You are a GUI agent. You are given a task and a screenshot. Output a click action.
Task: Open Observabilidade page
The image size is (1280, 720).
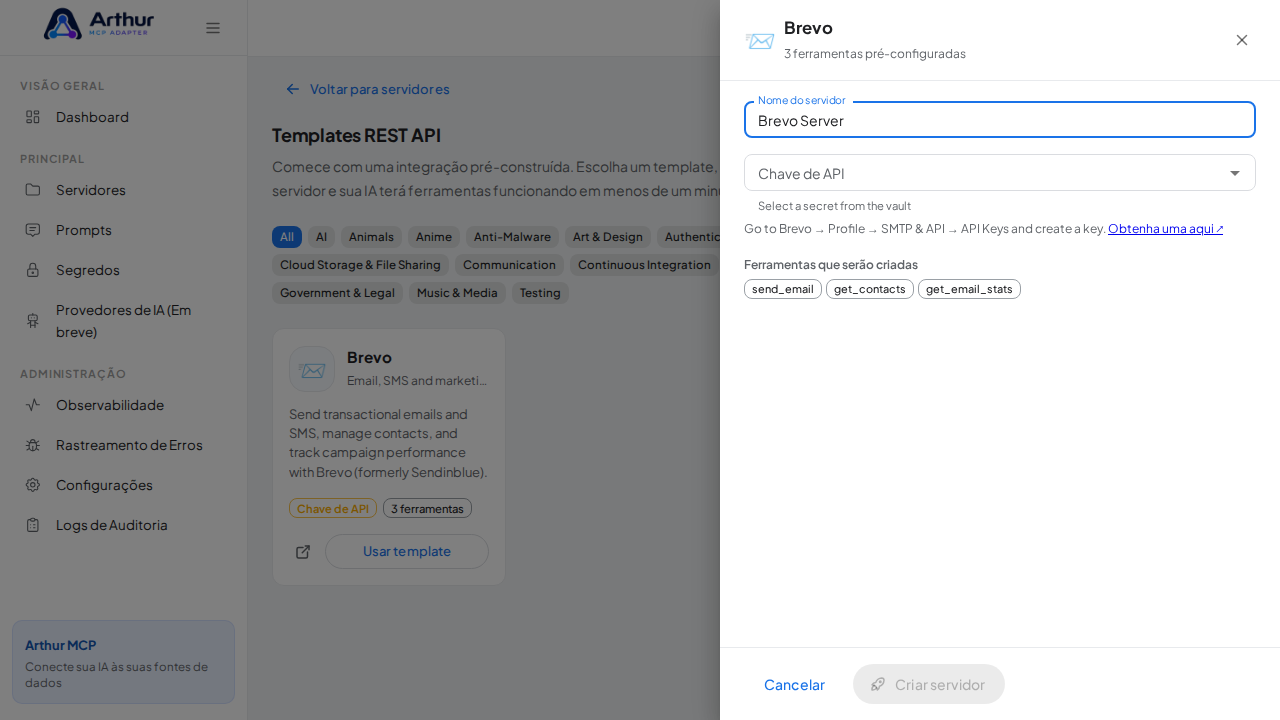tap(123, 405)
